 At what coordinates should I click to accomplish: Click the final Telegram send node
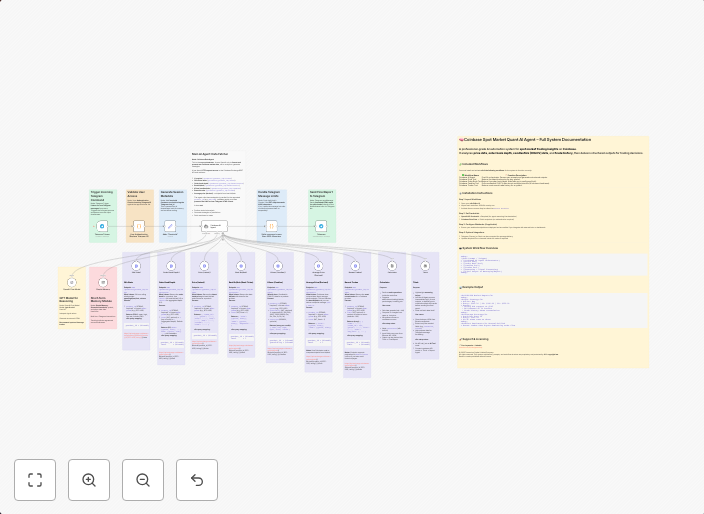tap(321, 226)
